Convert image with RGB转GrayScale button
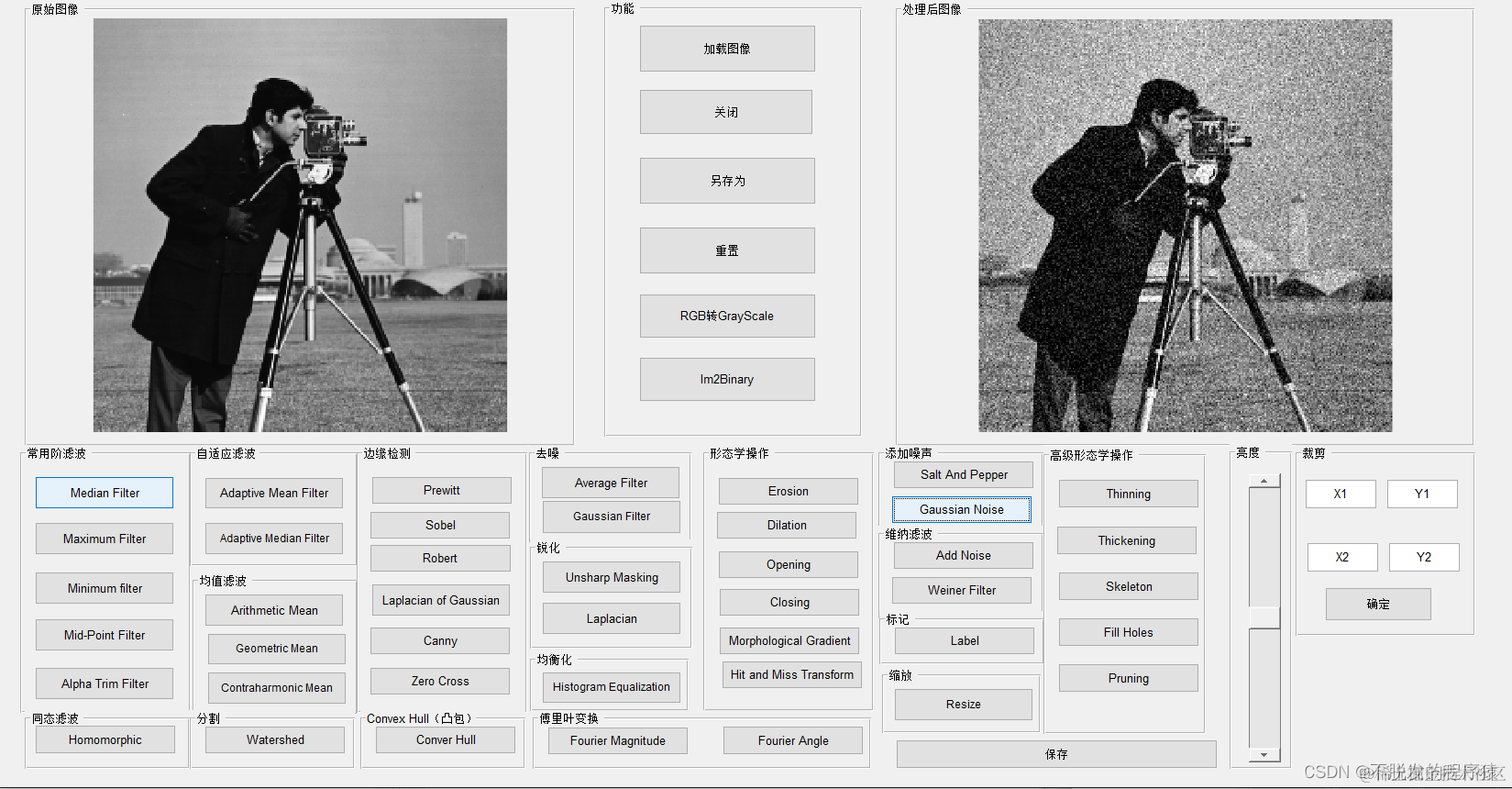1512x789 pixels. point(727,316)
